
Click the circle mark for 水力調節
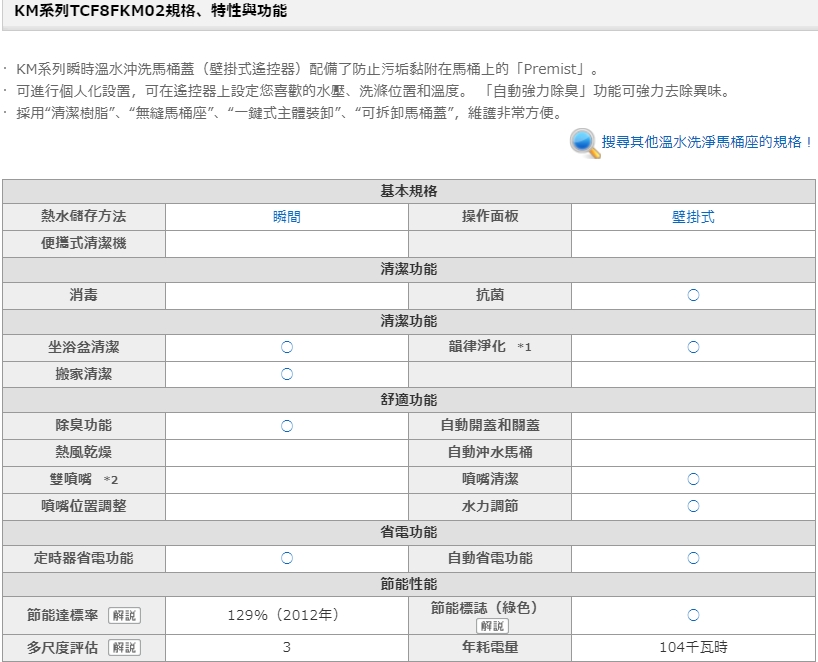693,506
